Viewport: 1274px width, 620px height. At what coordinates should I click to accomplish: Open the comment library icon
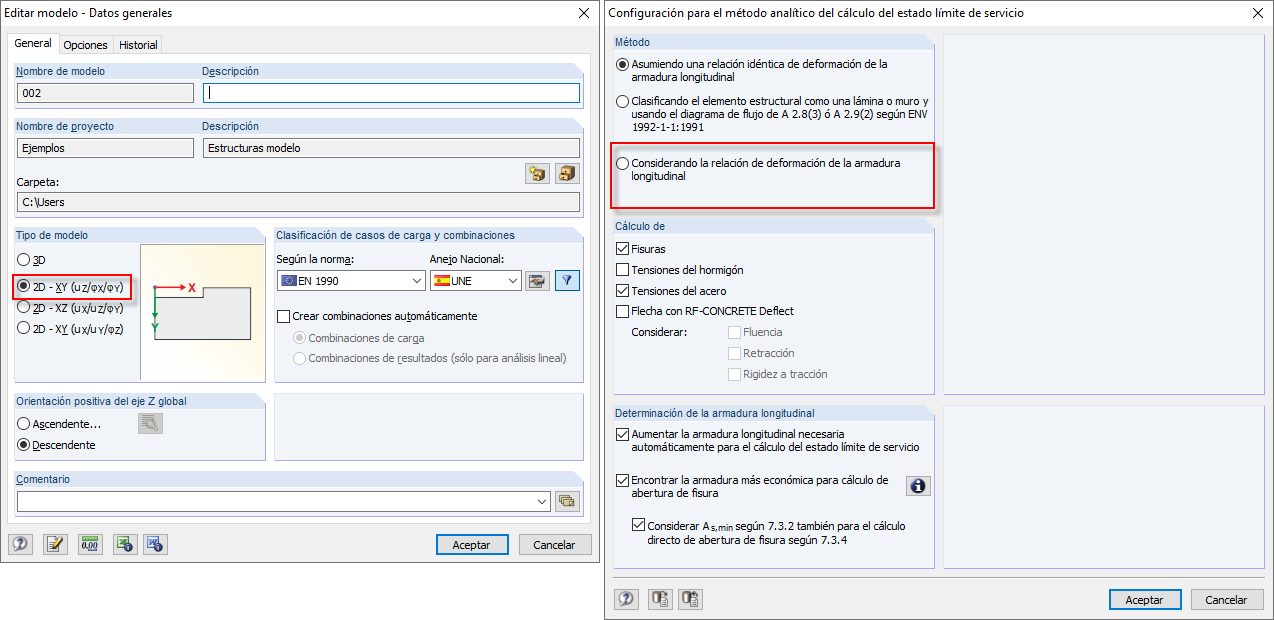coord(567,501)
